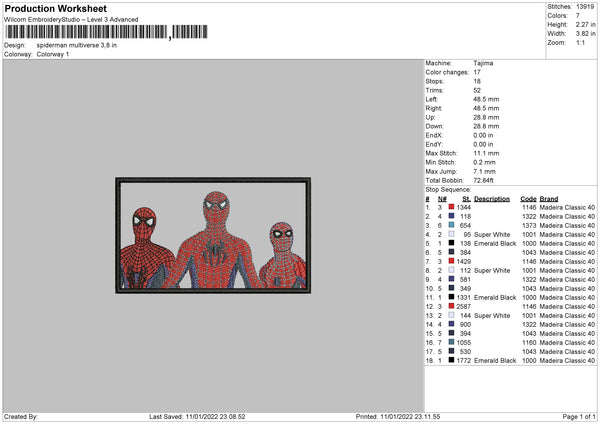
Task: Select design name "spiderman multiverse 3,8 in"
Action: tap(77, 45)
